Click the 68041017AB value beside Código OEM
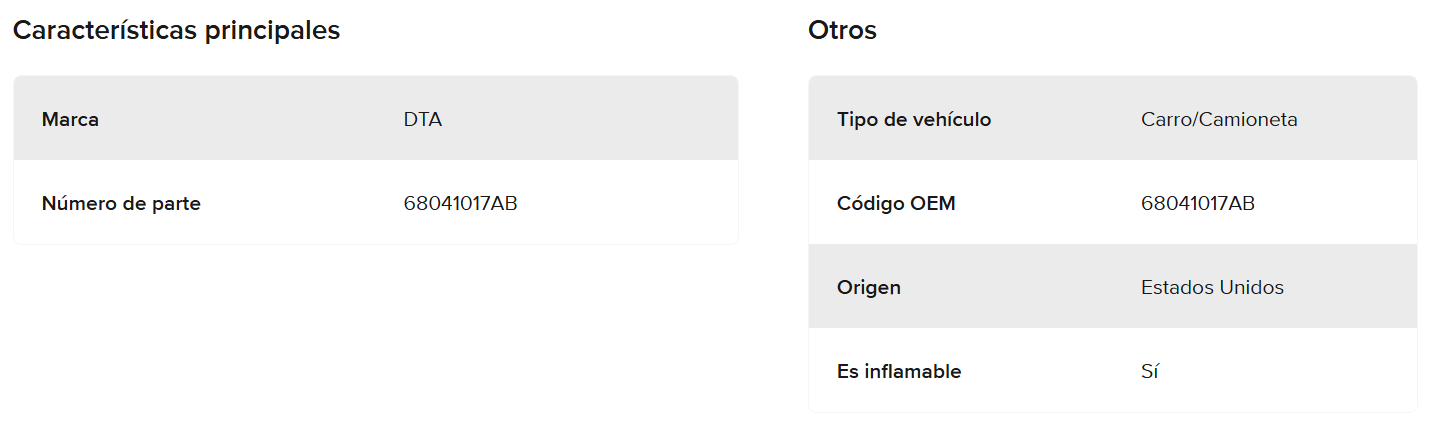Screen dimensions: 1431x426 [x=1197, y=204]
